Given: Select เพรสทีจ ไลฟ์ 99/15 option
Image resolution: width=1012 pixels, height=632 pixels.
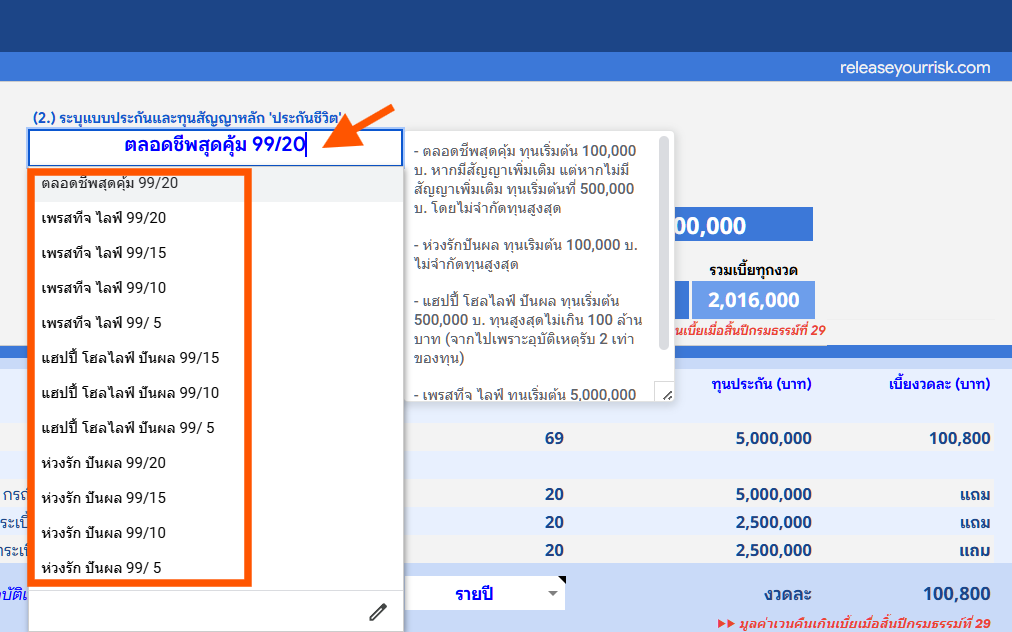Looking at the screenshot, I should [x=104, y=253].
